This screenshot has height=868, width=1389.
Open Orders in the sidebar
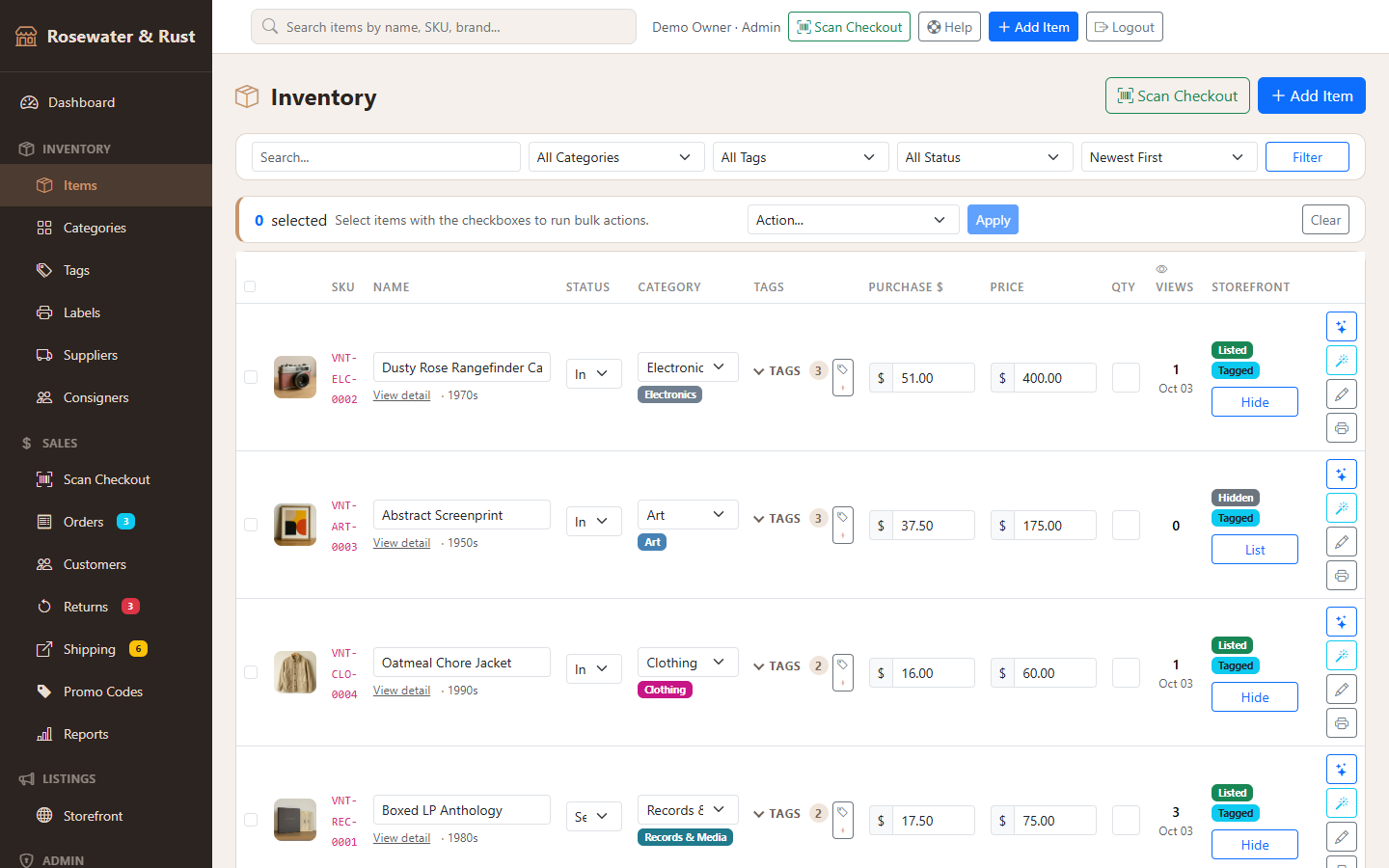click(x=106, y=522)
